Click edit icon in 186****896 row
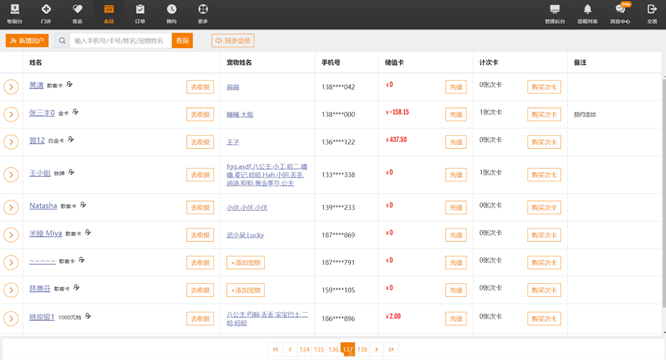666x360 pixels. [x=88, y=316]
